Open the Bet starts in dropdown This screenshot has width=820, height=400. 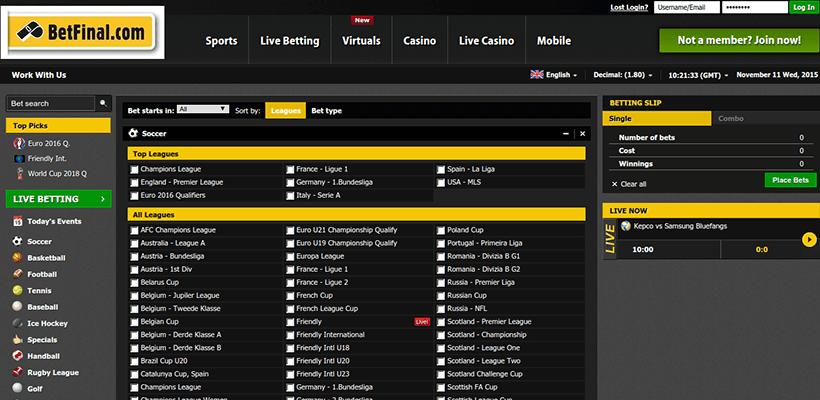click(x=203, y=109)
